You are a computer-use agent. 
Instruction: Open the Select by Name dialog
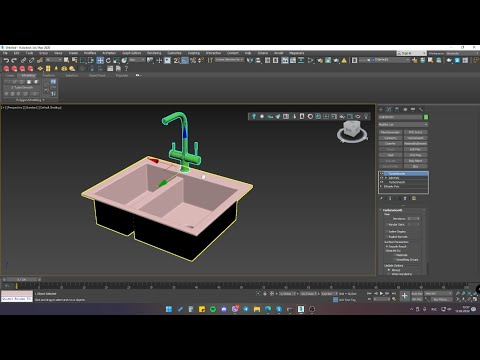[x=74, y=60]
